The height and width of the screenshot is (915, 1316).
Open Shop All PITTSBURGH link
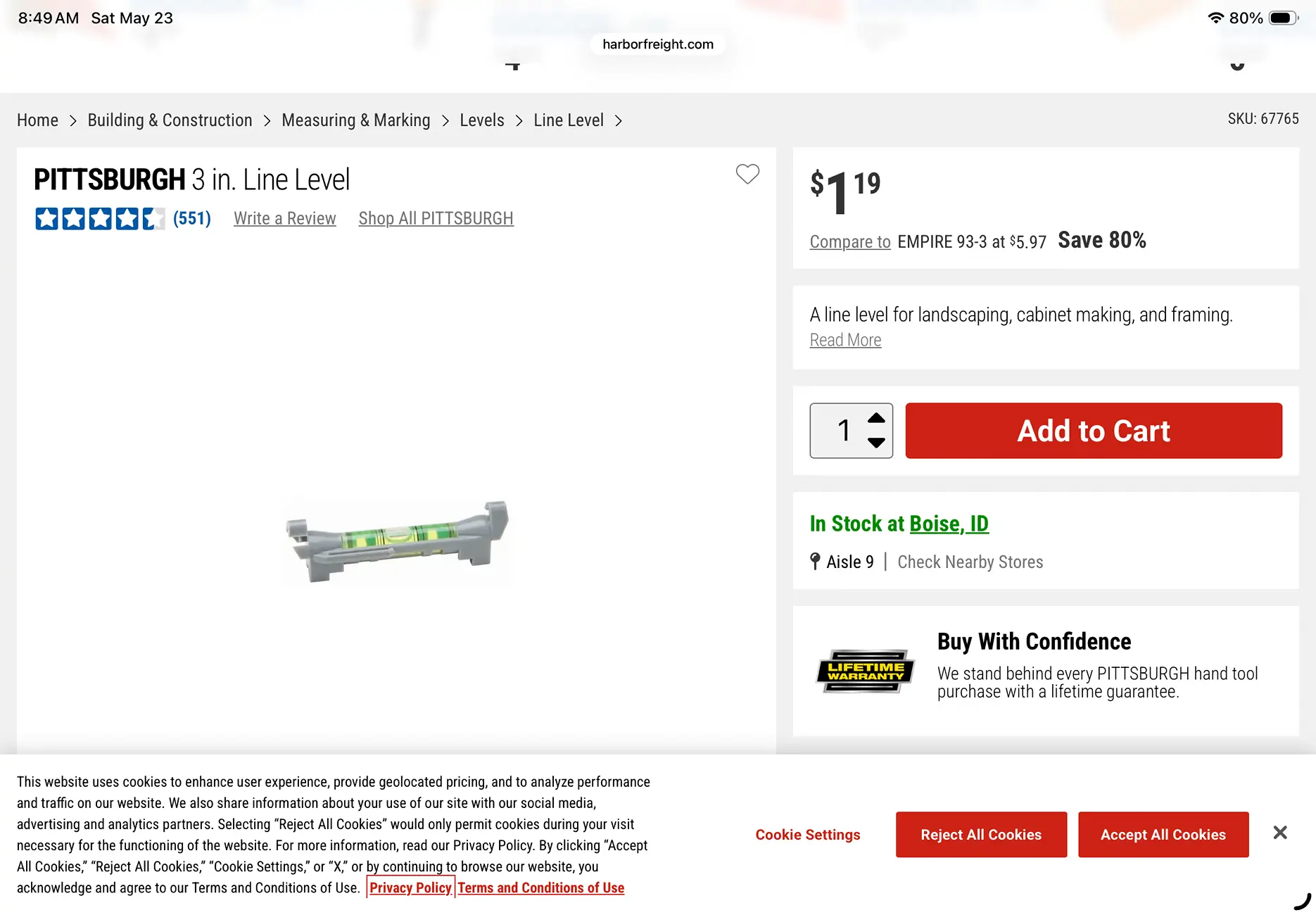tap(436, 219)
